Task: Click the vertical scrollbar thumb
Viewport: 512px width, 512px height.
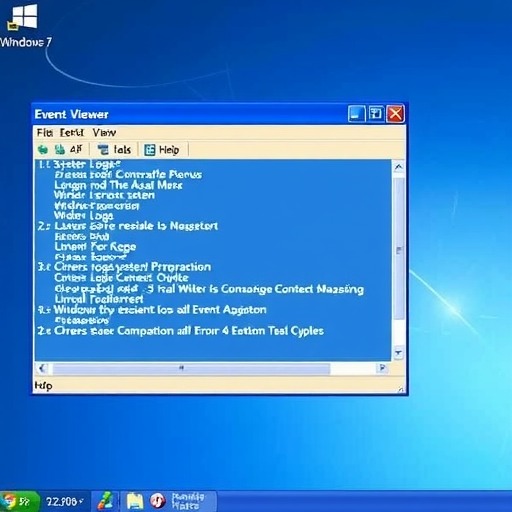Action: point(399,249)
